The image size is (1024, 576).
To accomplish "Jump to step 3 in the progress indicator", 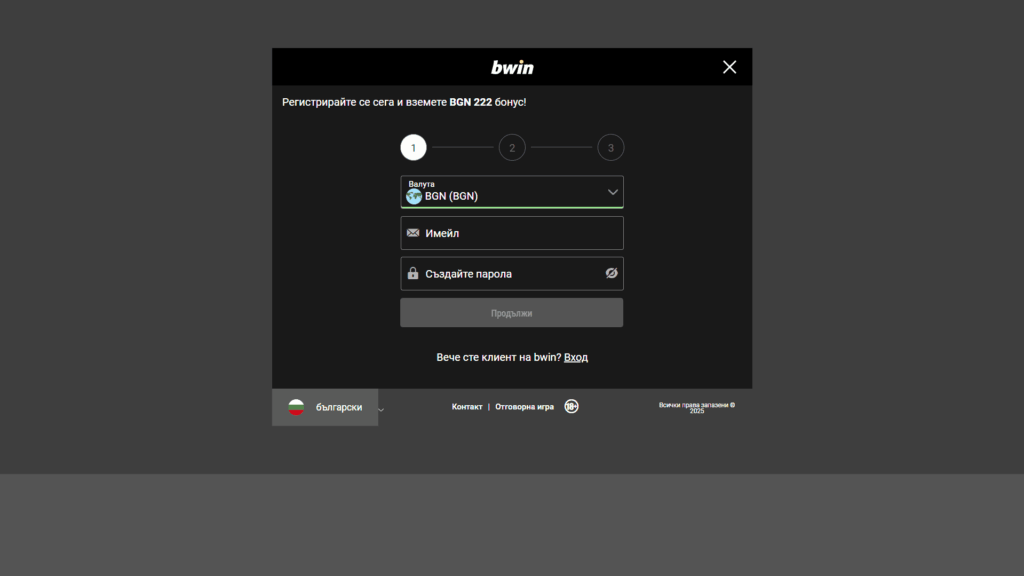I will (x=610, y=148).
